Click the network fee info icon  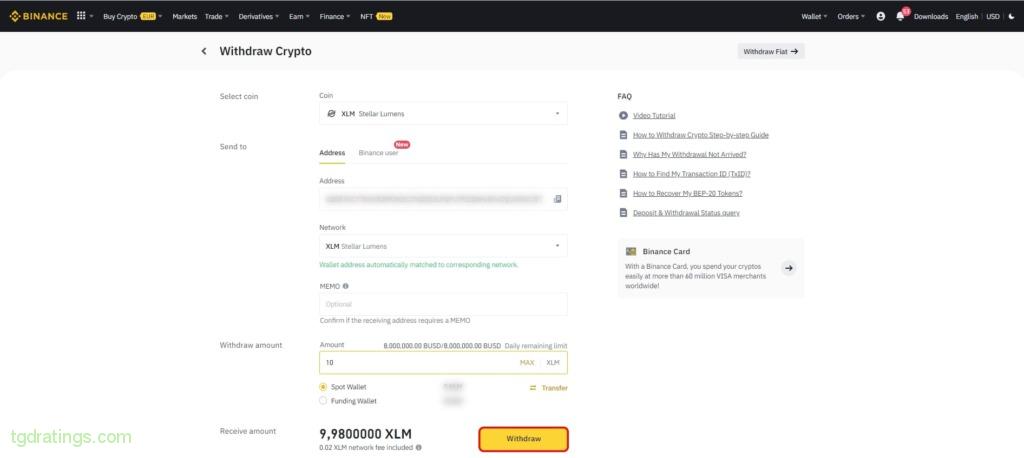click(419, 448)
